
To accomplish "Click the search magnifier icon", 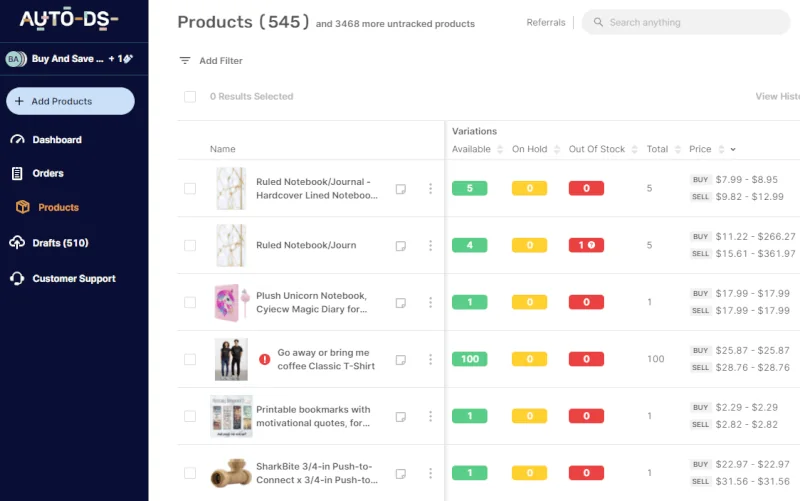I will [x=598, y=22].
